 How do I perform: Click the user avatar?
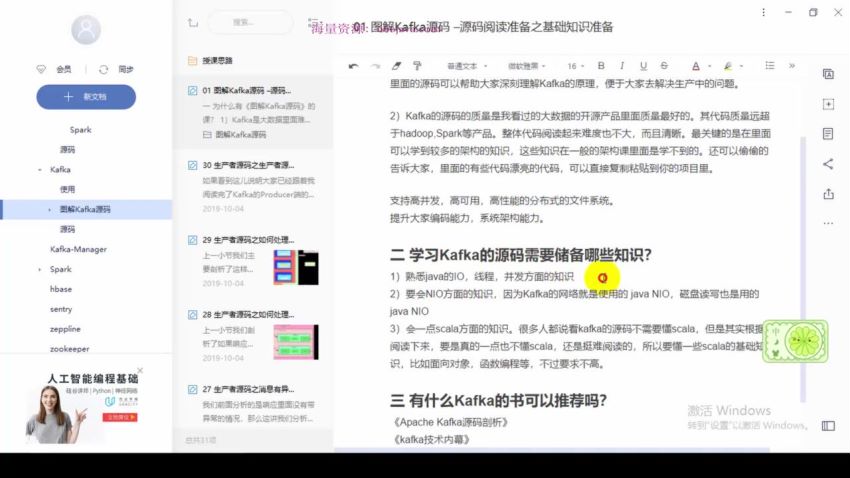(x=86, y=29)
